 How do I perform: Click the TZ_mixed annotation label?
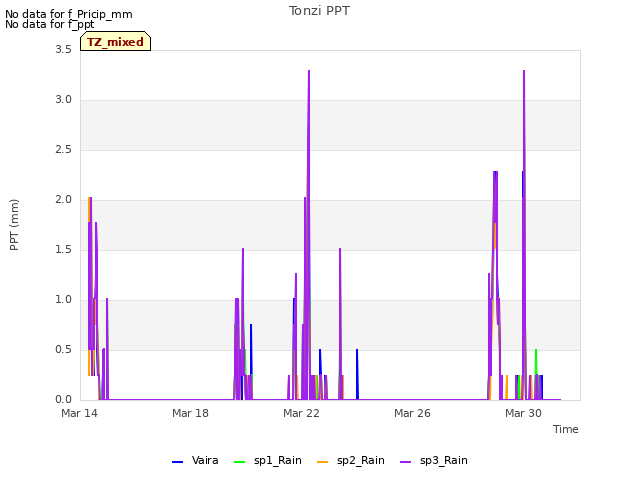pos(116,42)
